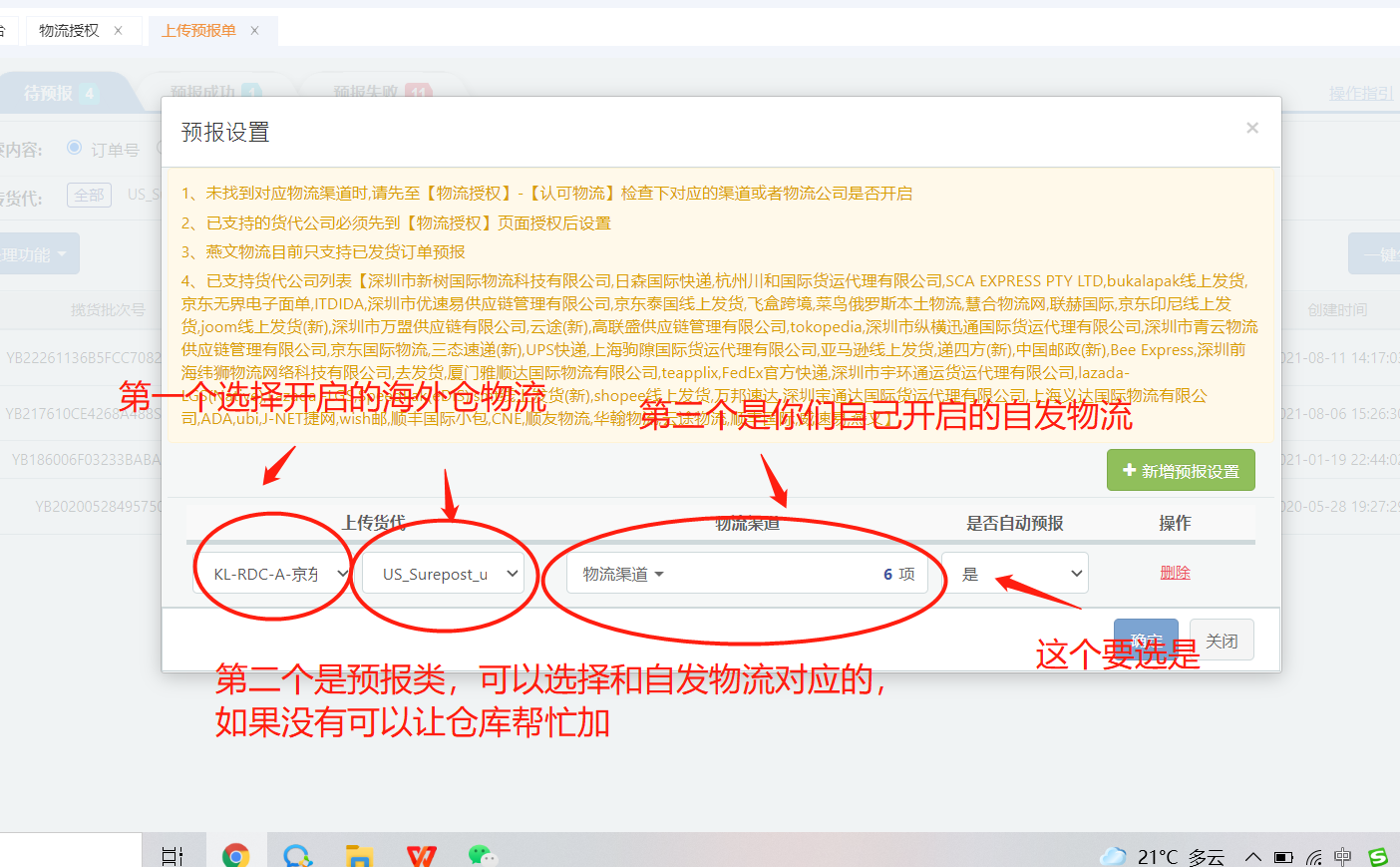Click batch number YB186006F03233BABA
This screenshot has width=1400, height=867.
(86, 460)
